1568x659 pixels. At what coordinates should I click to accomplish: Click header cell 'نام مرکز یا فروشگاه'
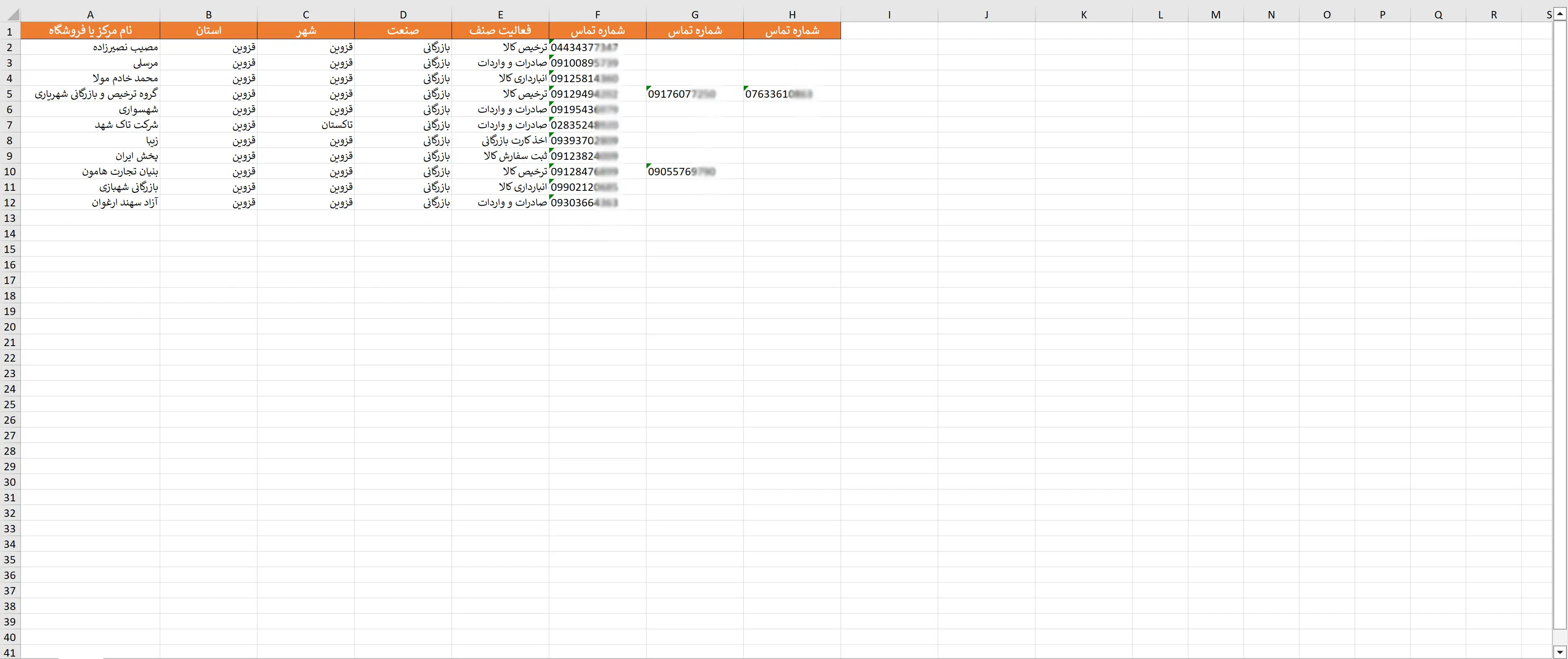pos(90,31)
